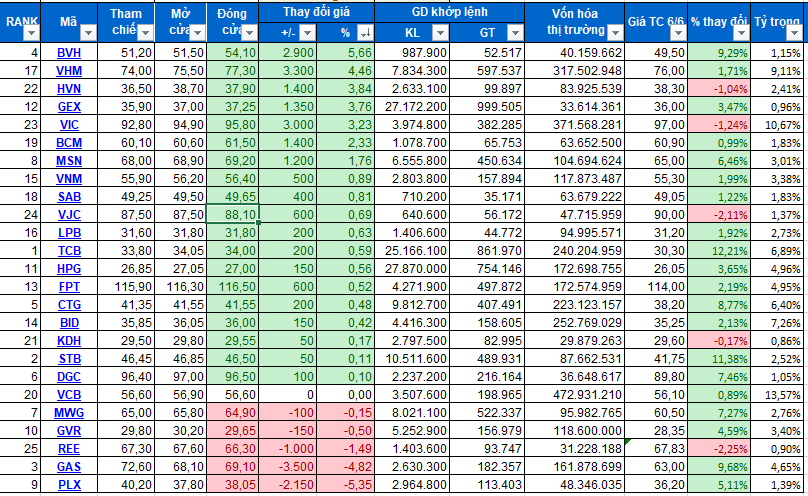Open the GT column filter dropdown
The height and width of the screenshot is (496, 808).
click(x=515, y=33)
